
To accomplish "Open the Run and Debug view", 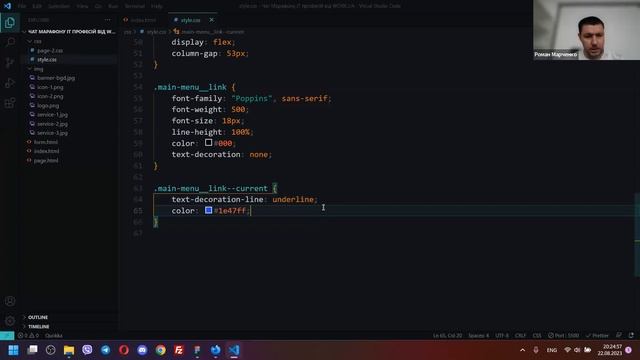I will pos(10,82).
